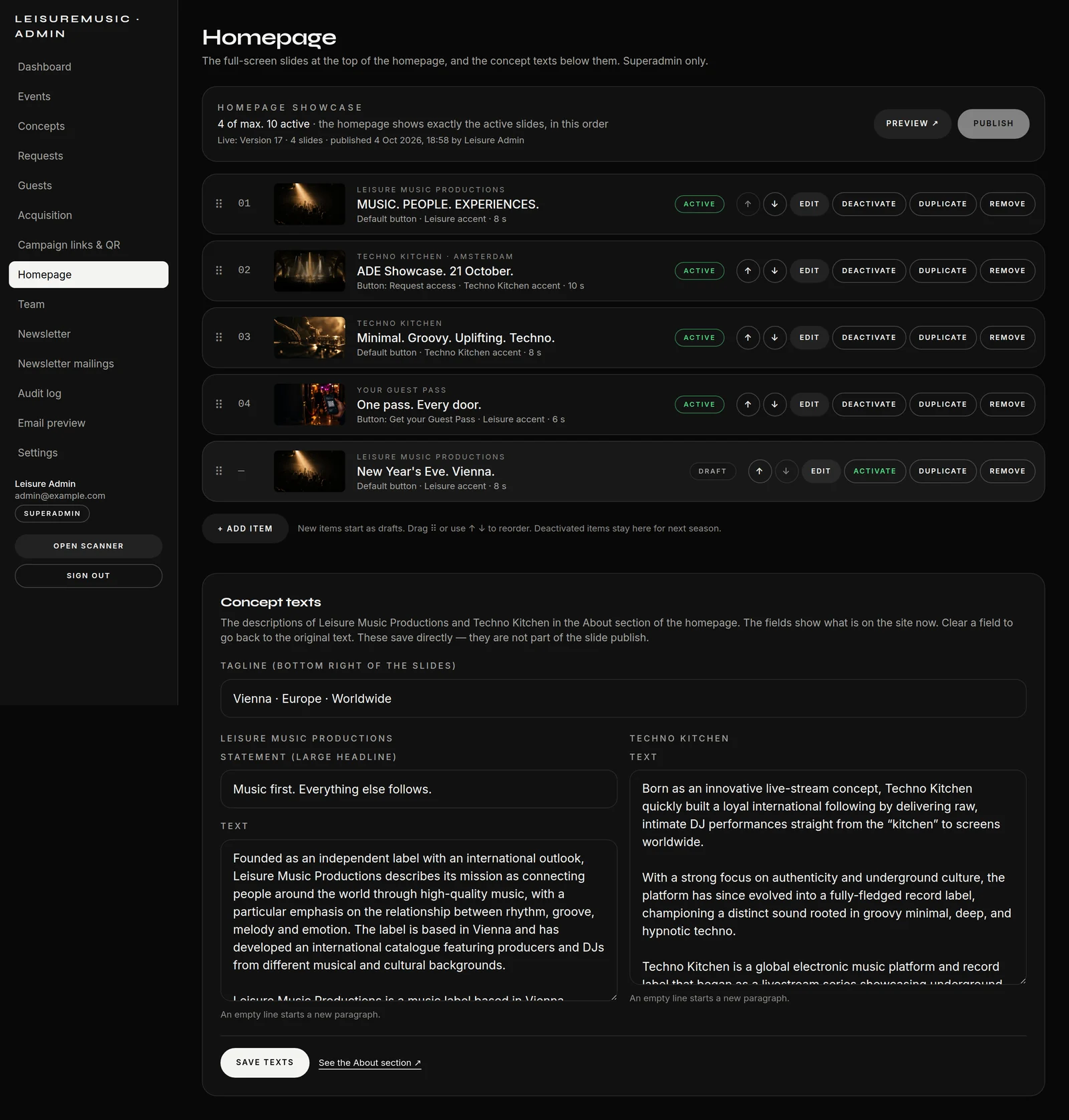Move MUSIC. PEOPLE. EXPERIENCES. slide up
The image size is (1069, 1120).
coord(748,204)
